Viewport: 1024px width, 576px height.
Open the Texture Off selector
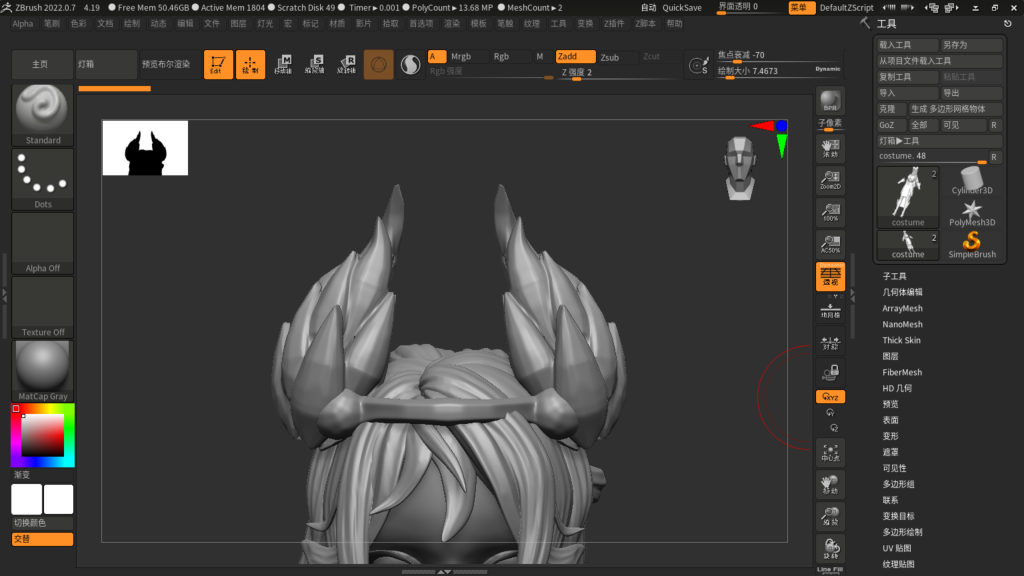pos(42,308)
